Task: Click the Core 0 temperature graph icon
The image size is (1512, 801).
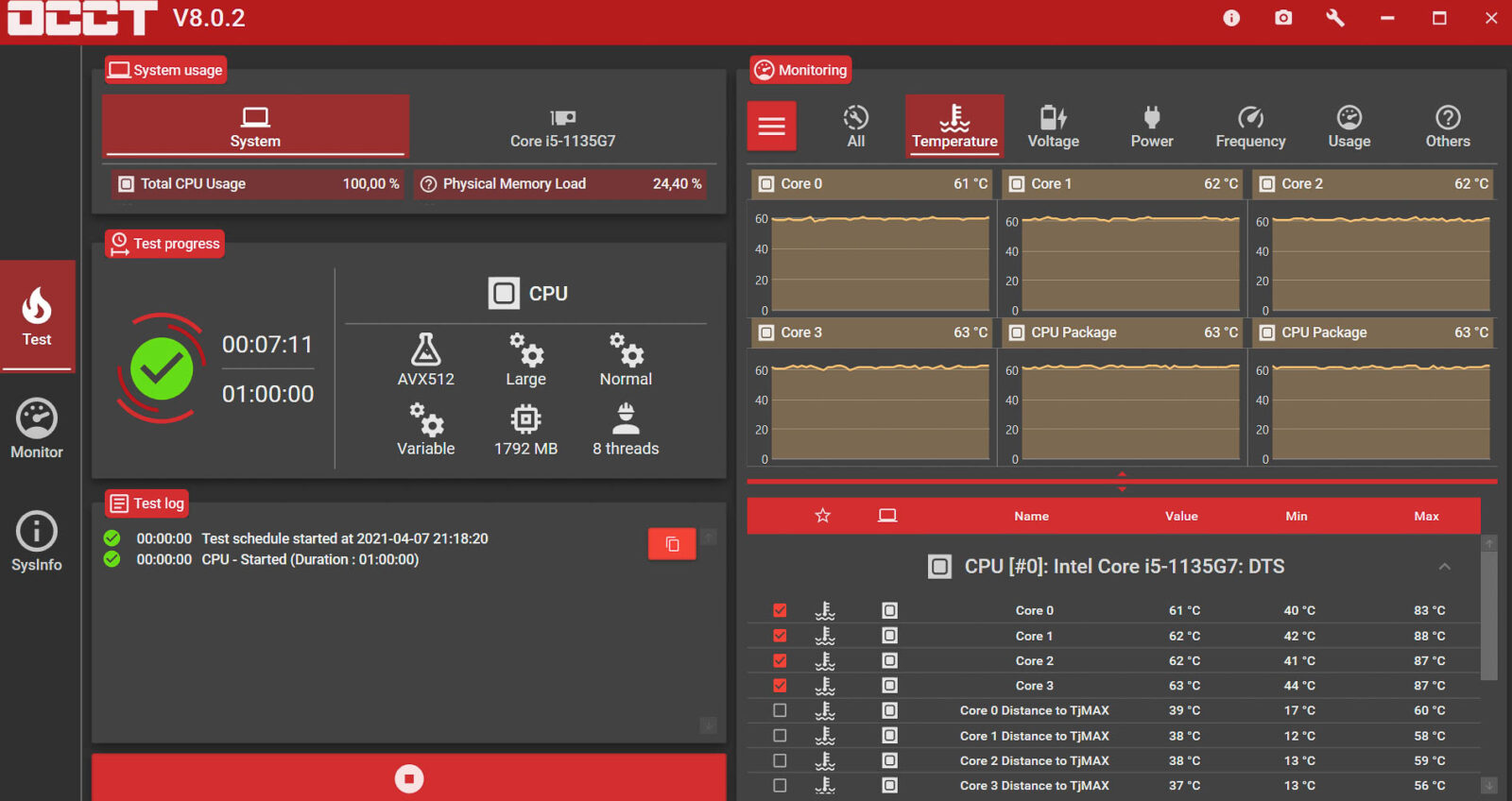Action: click(x=766, y=184)
